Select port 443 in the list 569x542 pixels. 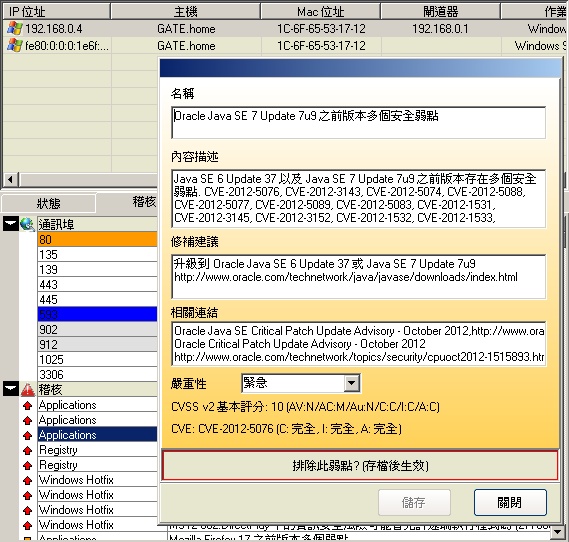[97, 284]
